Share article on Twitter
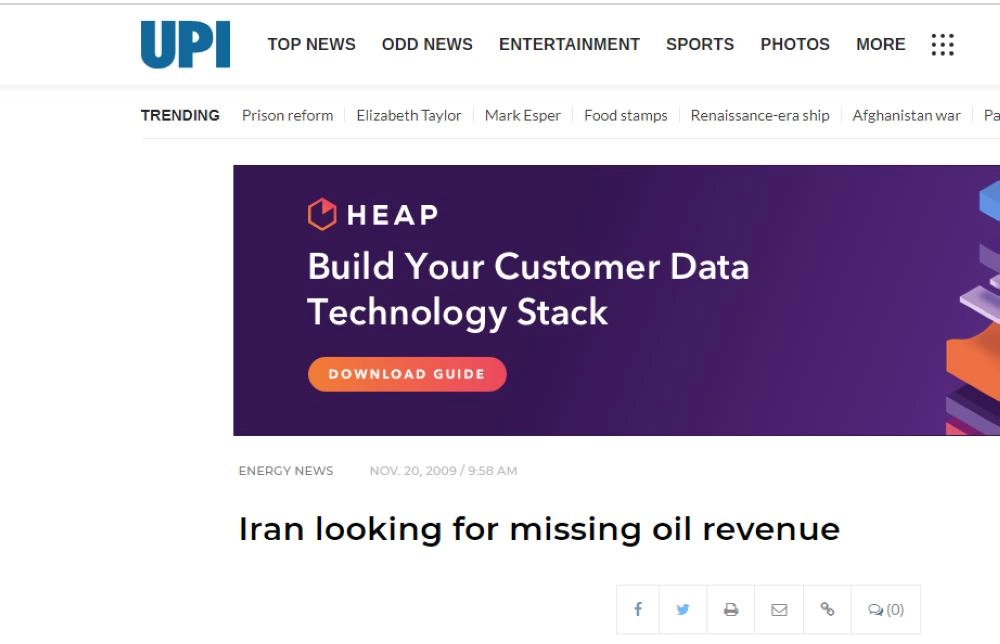The width and height of the screenshot is (1000, 644). click(x=683, y=609)
